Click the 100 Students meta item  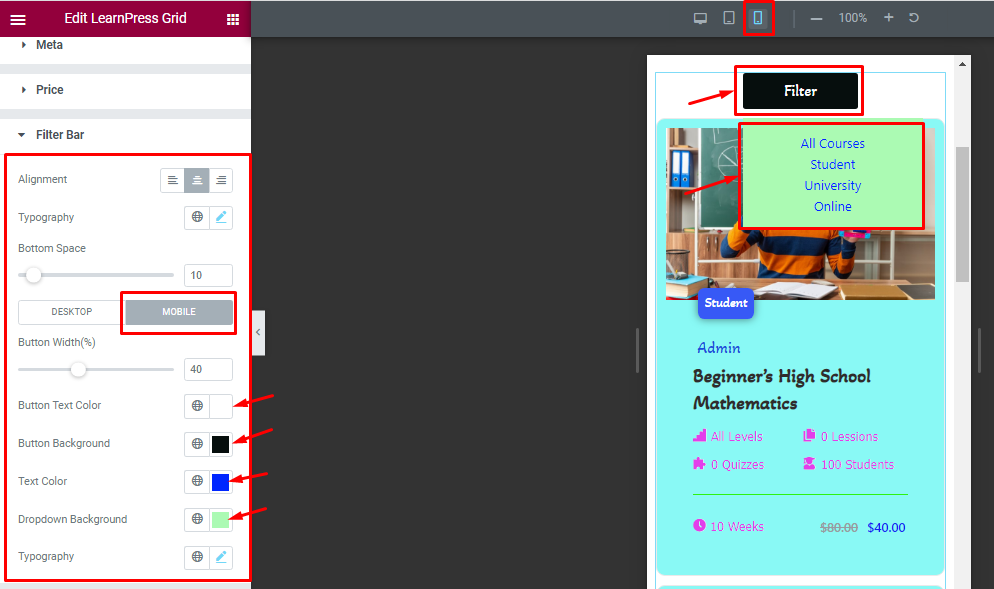[848, 464]
